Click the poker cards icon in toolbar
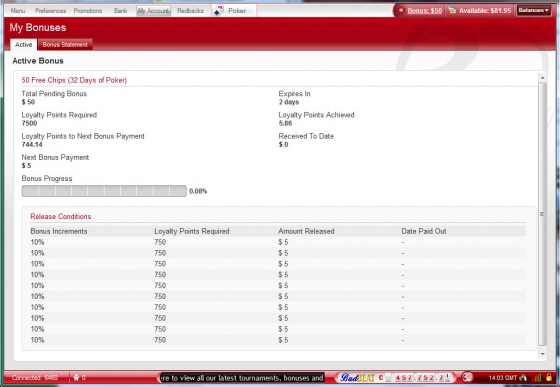Image resolution: width=560 pixels, height=387 pixels. (218, 11)
